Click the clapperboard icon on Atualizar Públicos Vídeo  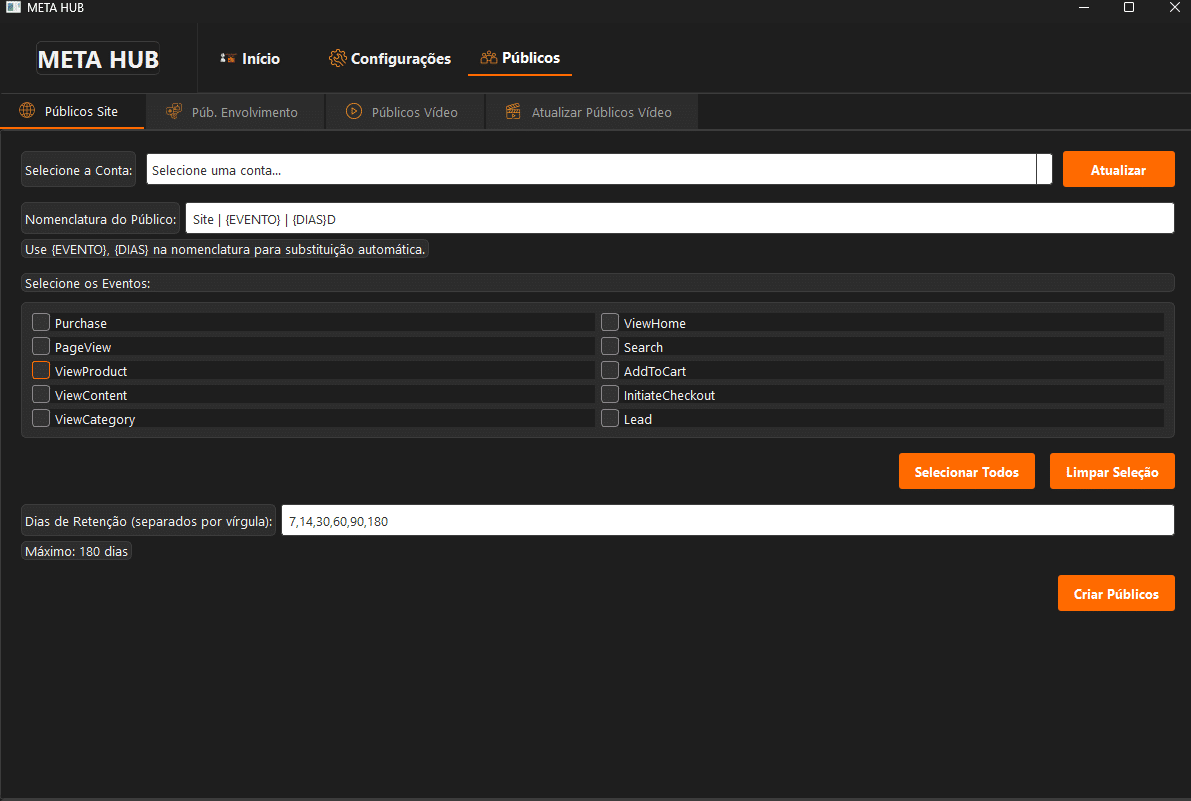click(x=513, y=112)
